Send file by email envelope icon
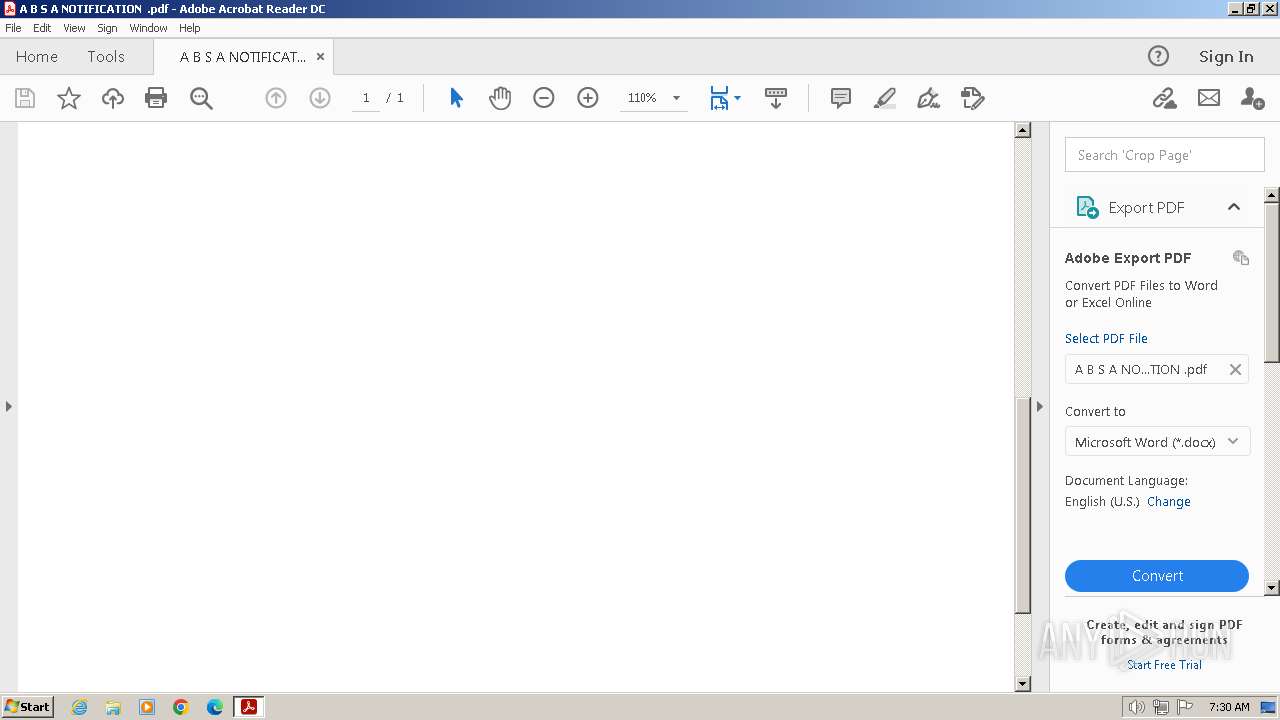The height and width of the screenshot is (720, 1280). pyautogui.click(x=1209, y=98)
